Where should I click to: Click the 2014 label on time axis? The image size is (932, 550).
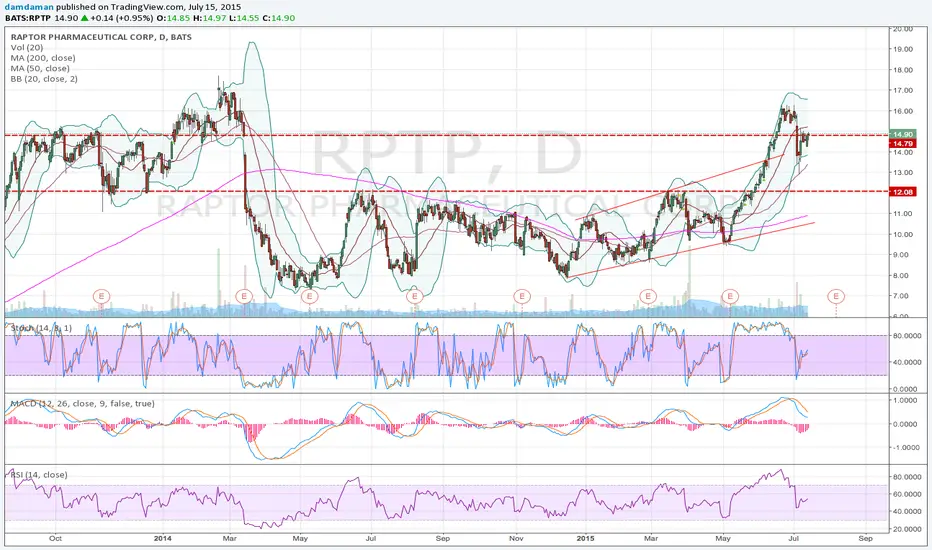(162, 539)
